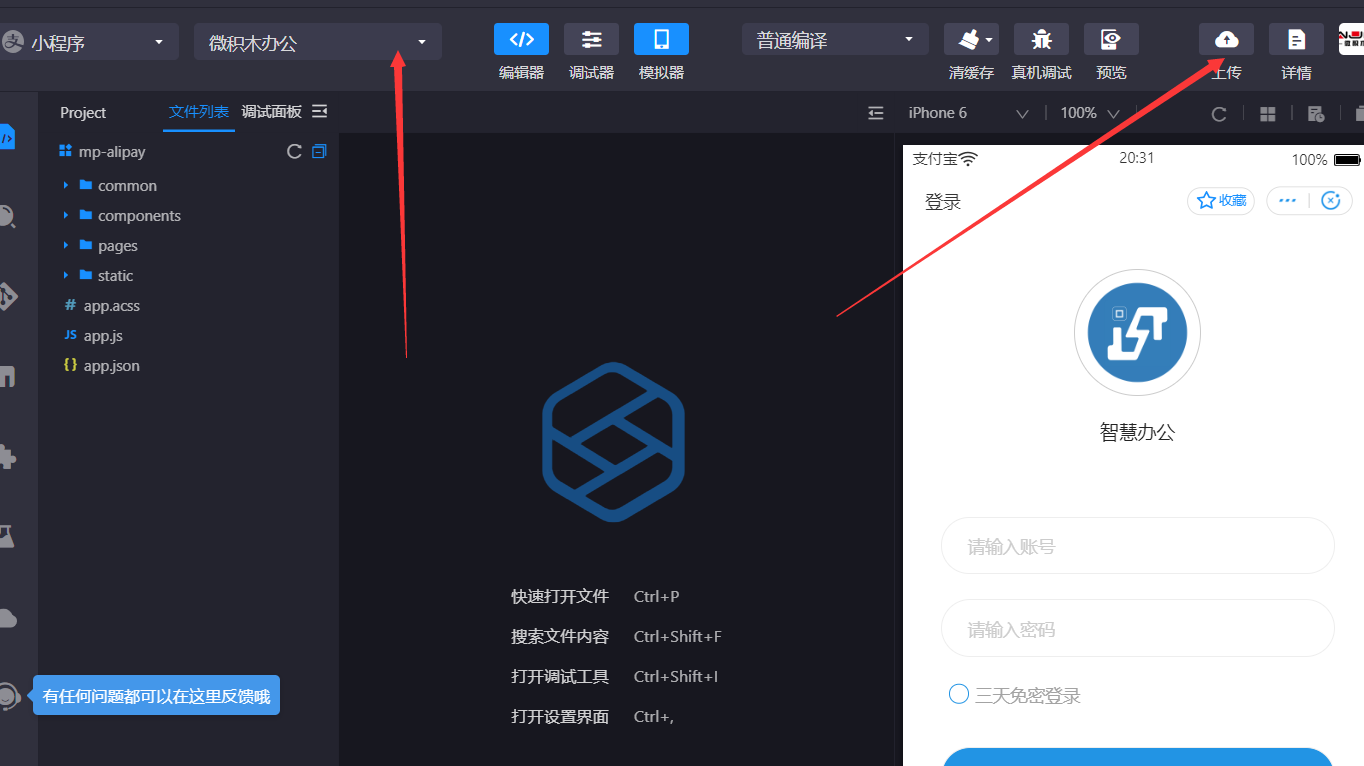Open the 微积木办公 project dropdown
1364x766 pixels.
[318, 42]
